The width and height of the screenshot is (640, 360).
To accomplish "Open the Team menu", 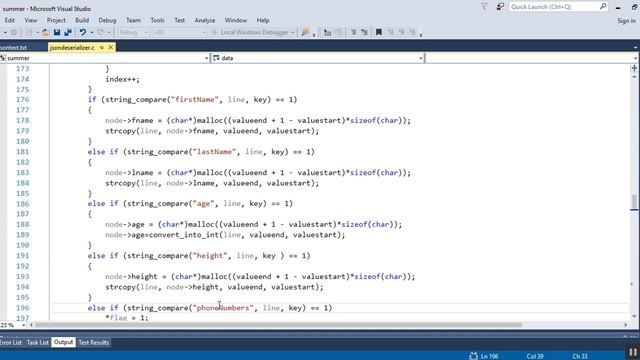I will tap(133, 20).
